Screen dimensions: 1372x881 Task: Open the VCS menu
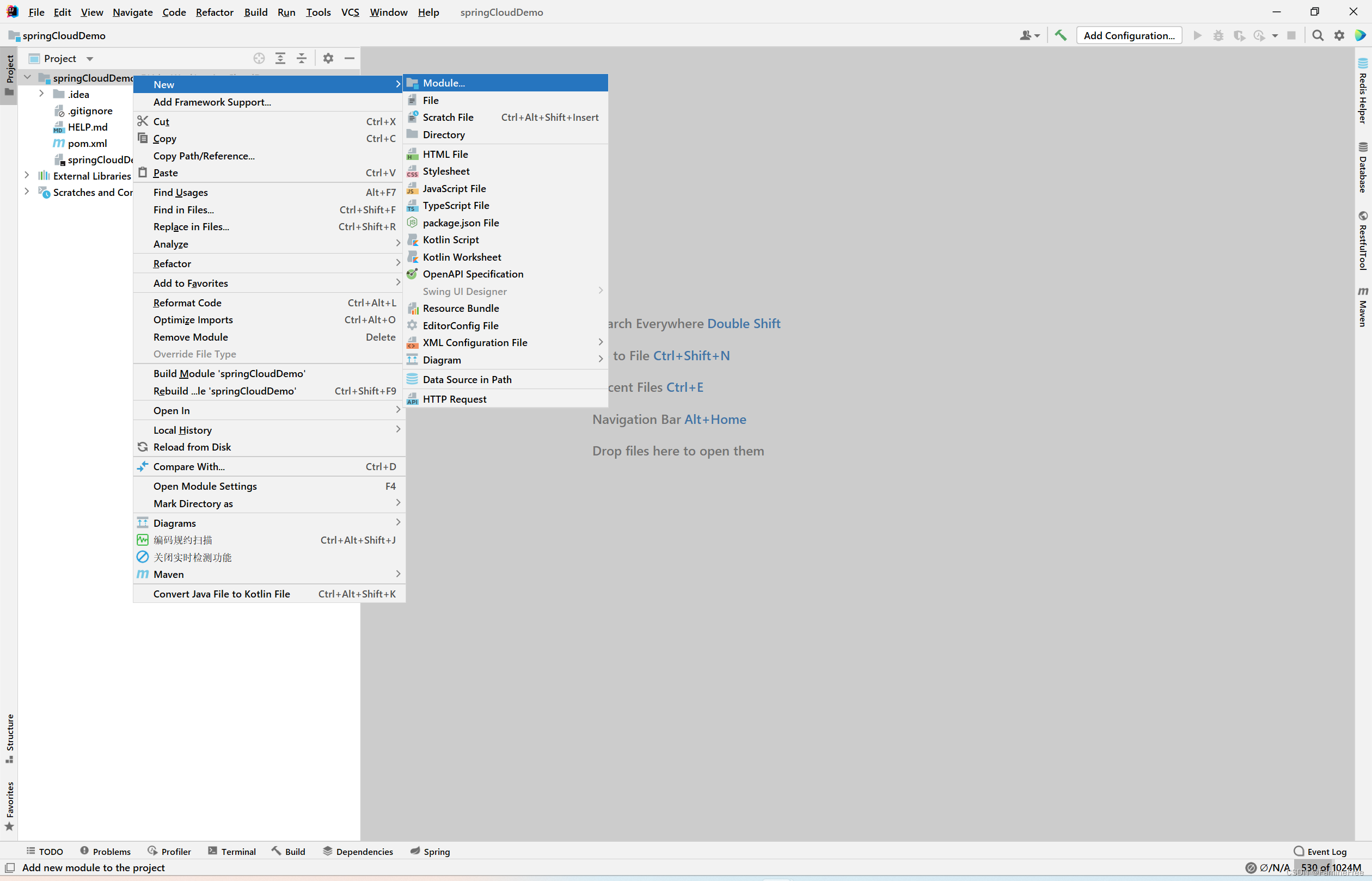(349, 12)
